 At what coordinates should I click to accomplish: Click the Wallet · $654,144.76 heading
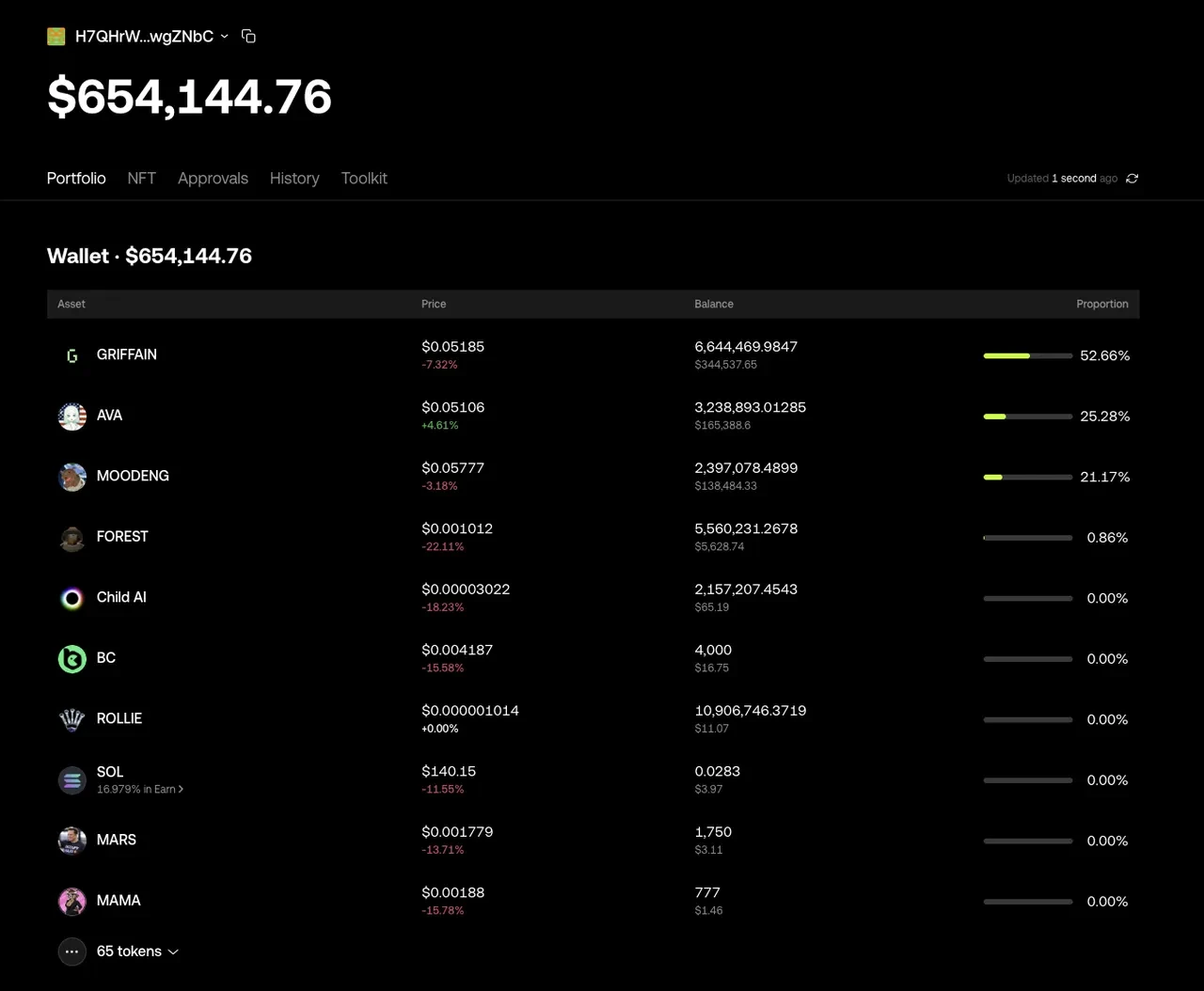click(x=150, y=256)
